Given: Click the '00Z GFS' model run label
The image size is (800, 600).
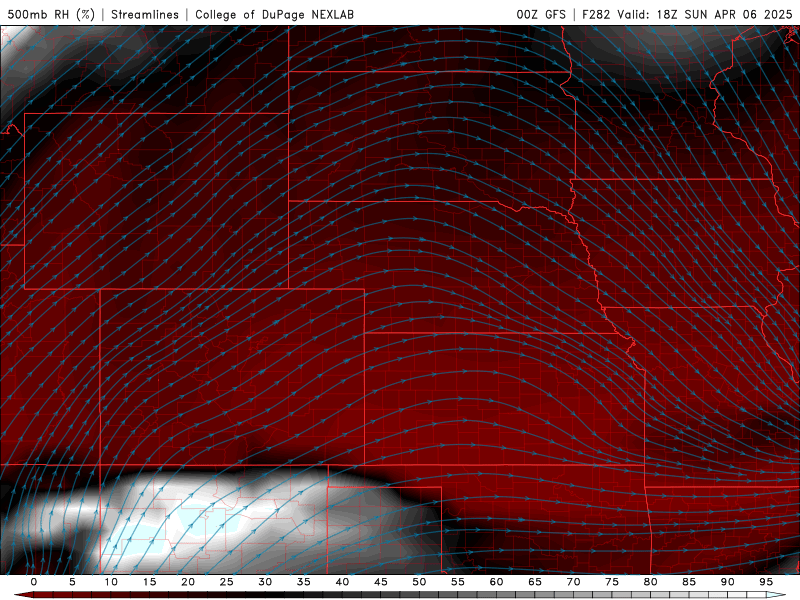Looking at the screenshot, I should point(541,14).
